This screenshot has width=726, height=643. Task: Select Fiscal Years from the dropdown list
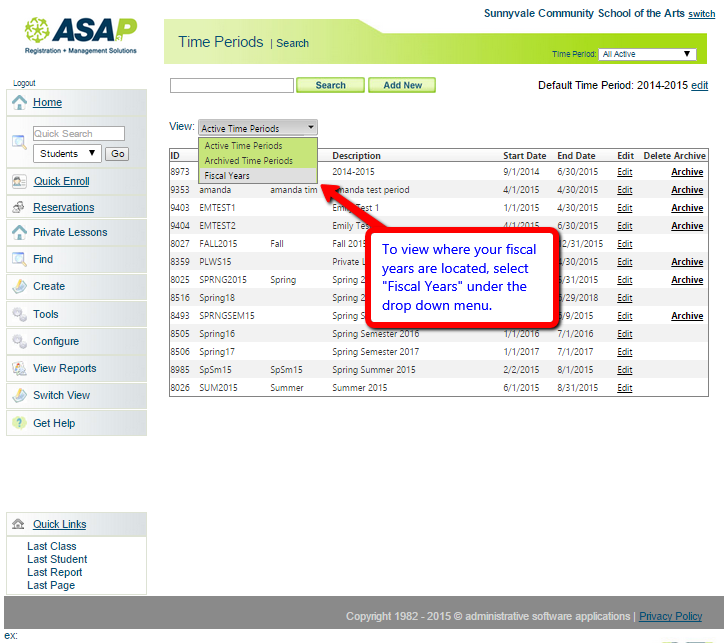(227, 175)
